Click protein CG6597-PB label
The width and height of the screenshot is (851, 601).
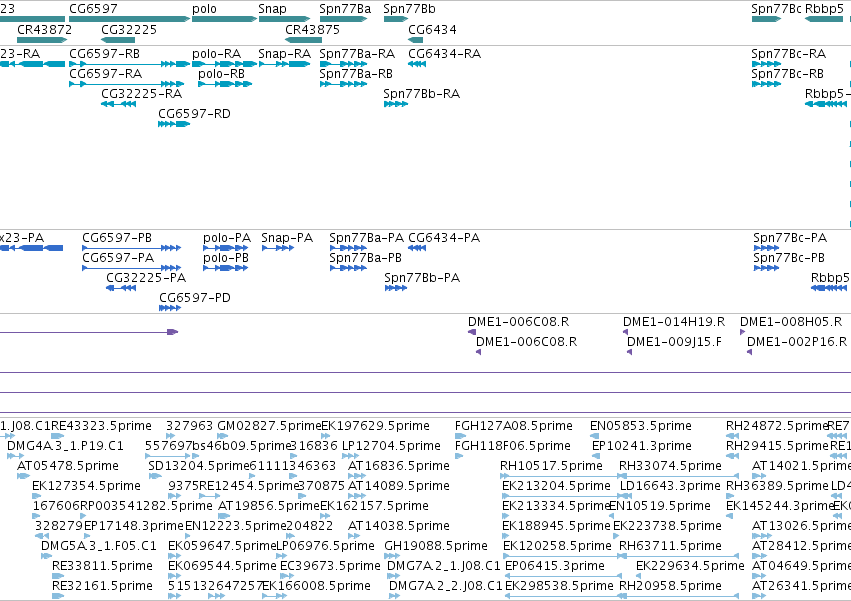(x=117, y=238)
